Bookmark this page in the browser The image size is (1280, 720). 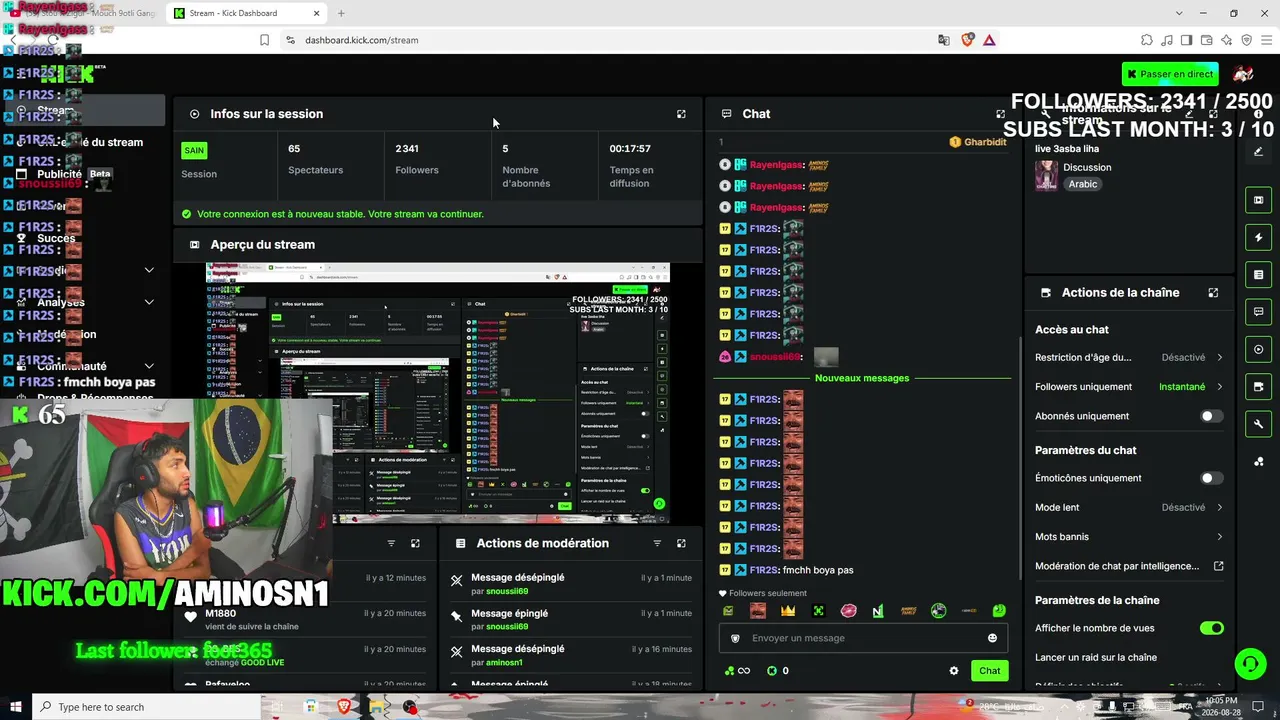pyautogui.click(x=264, y=40)
